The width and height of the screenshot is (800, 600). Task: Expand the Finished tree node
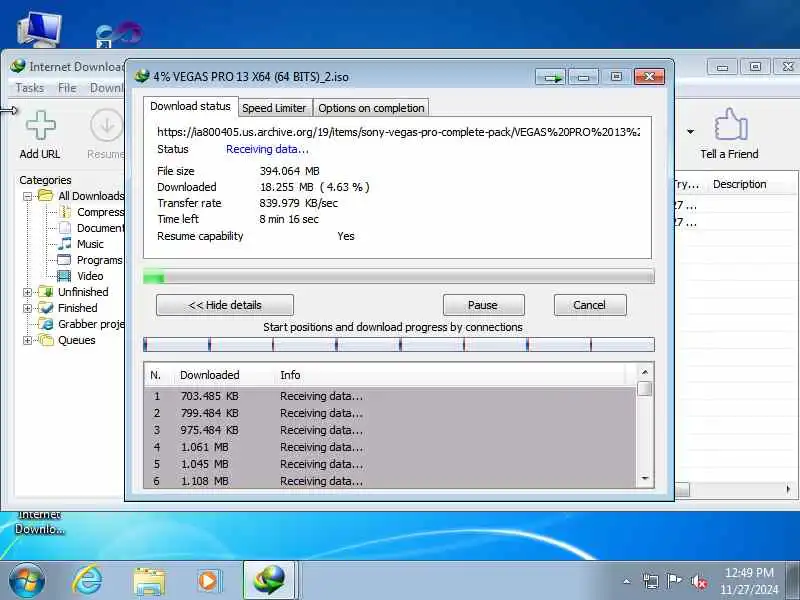click(x=28, y=309)
